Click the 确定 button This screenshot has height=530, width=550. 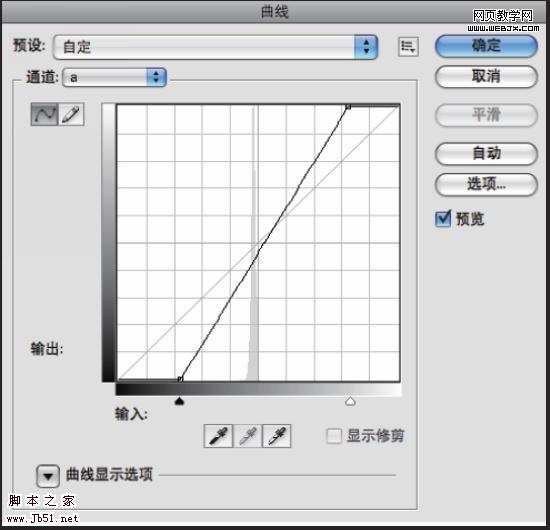pos(486,46)
